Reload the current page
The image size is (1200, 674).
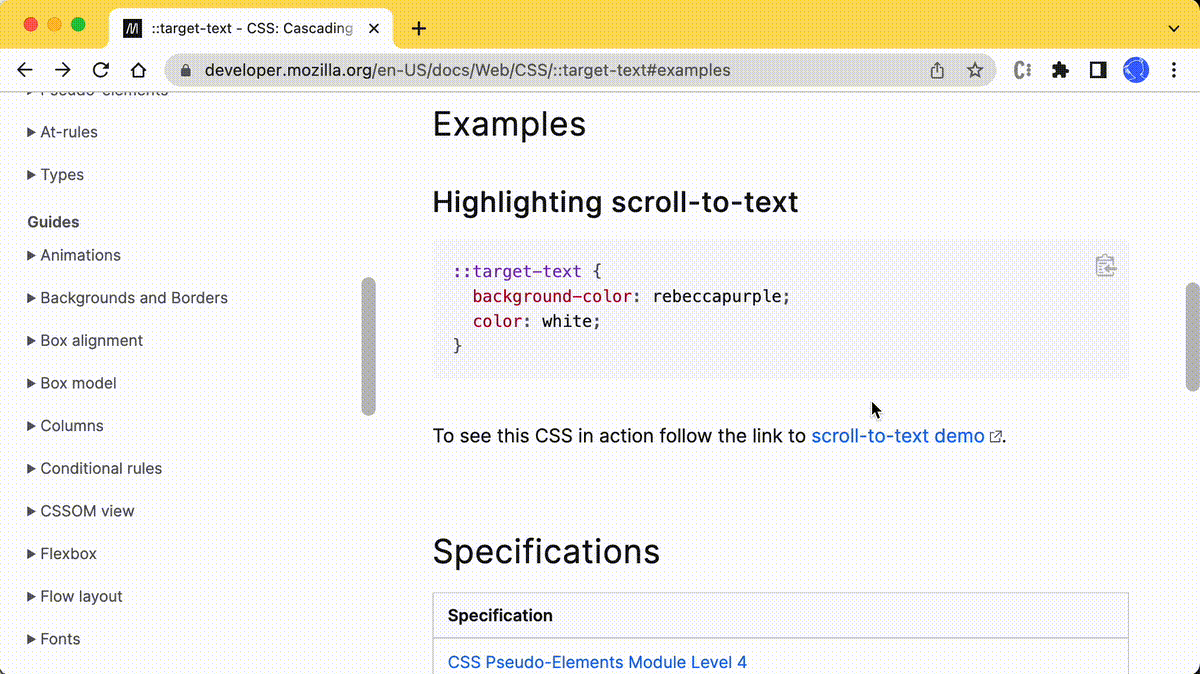click(x=100, y=70)
